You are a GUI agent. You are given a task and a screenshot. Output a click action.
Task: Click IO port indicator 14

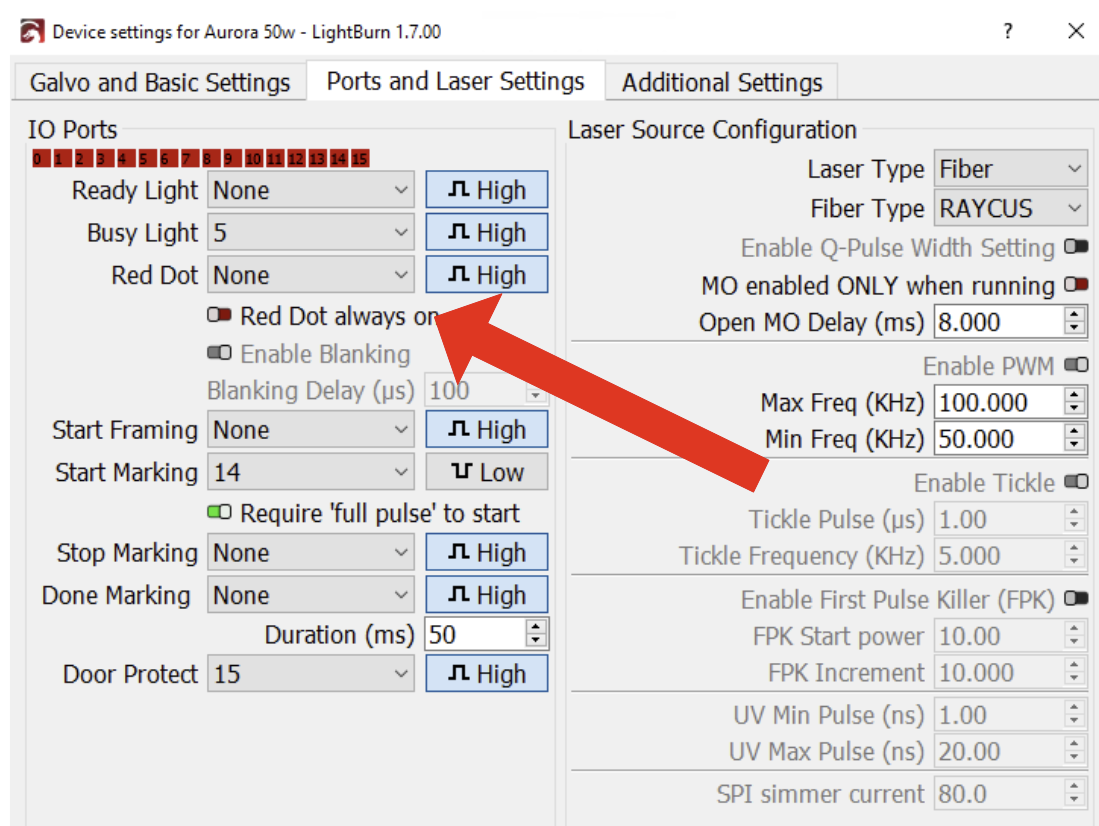pyautogui.click(x=339, y=158)
